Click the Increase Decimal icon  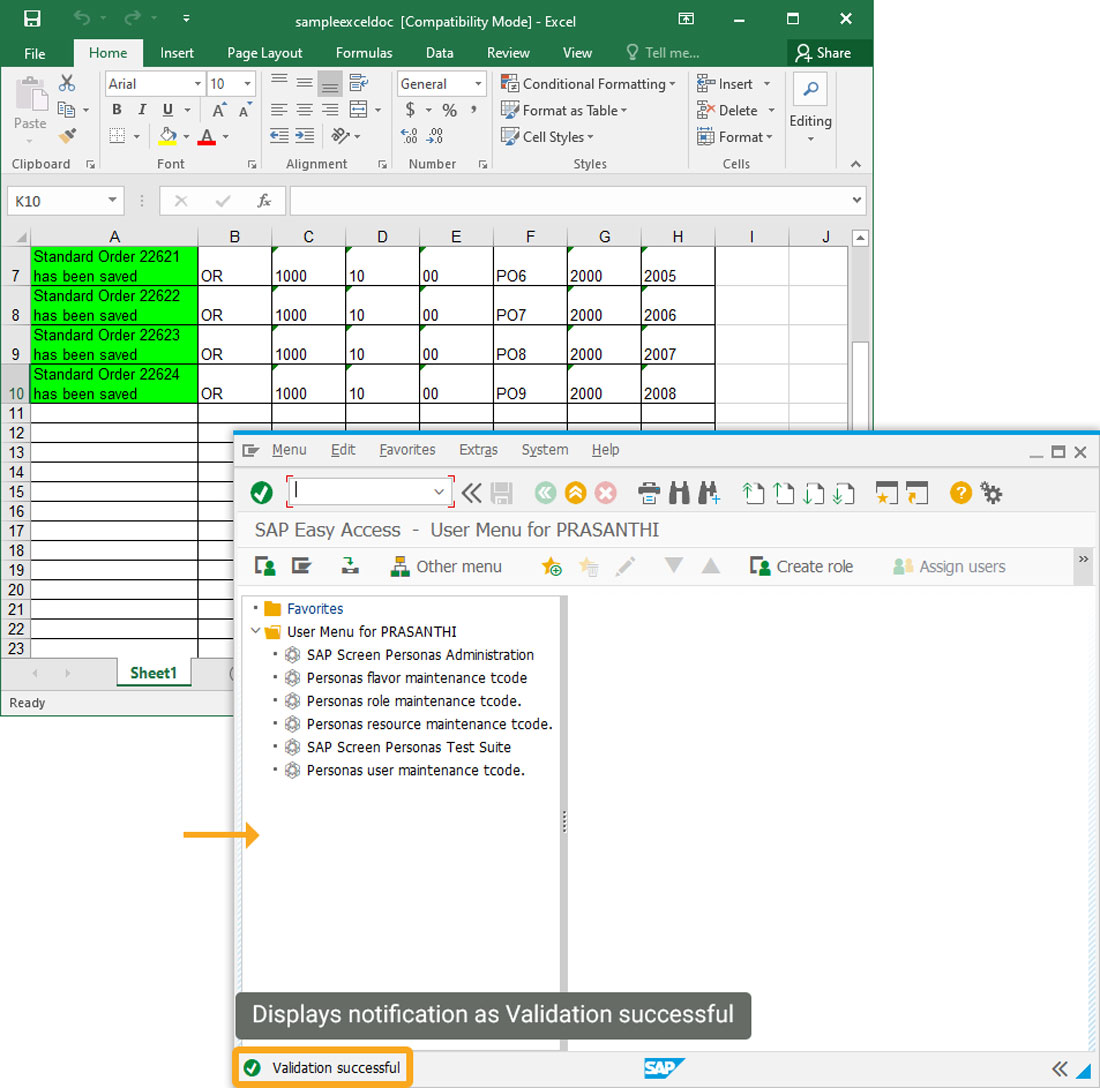coord(409,135)
